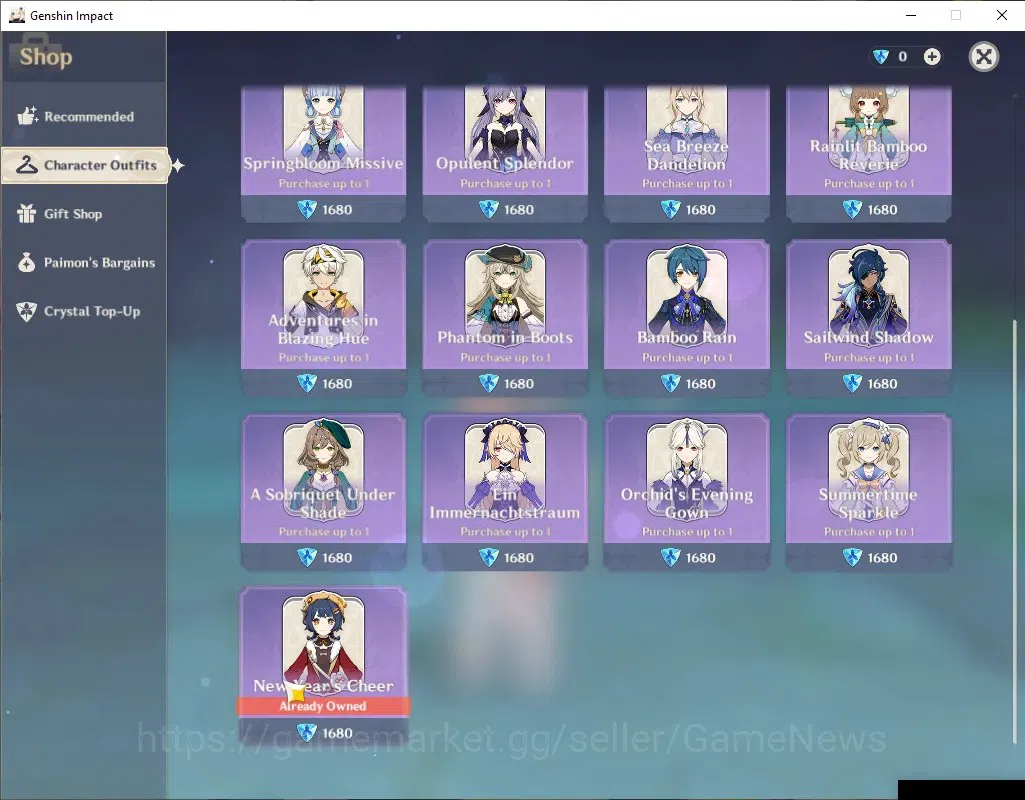Image resolution: width=1025 pixels, height=800 pixels.
Task: Minimize the Genshin Impact window
Action: (x=911, y=15)
